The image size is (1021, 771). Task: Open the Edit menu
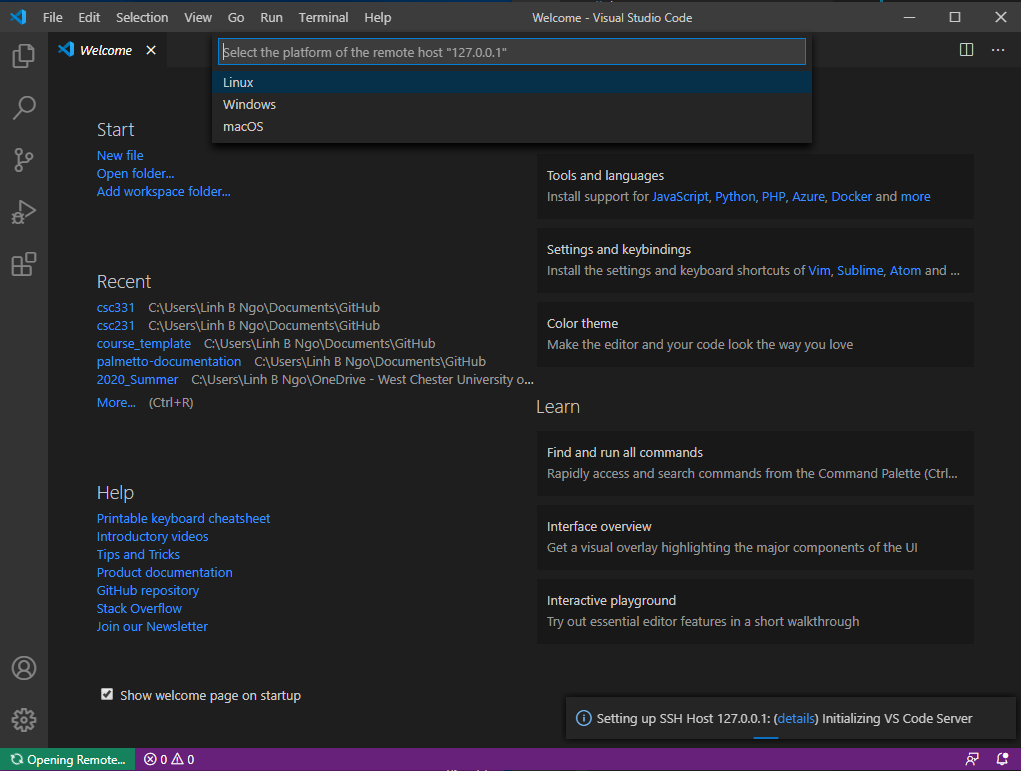point(89,18)
